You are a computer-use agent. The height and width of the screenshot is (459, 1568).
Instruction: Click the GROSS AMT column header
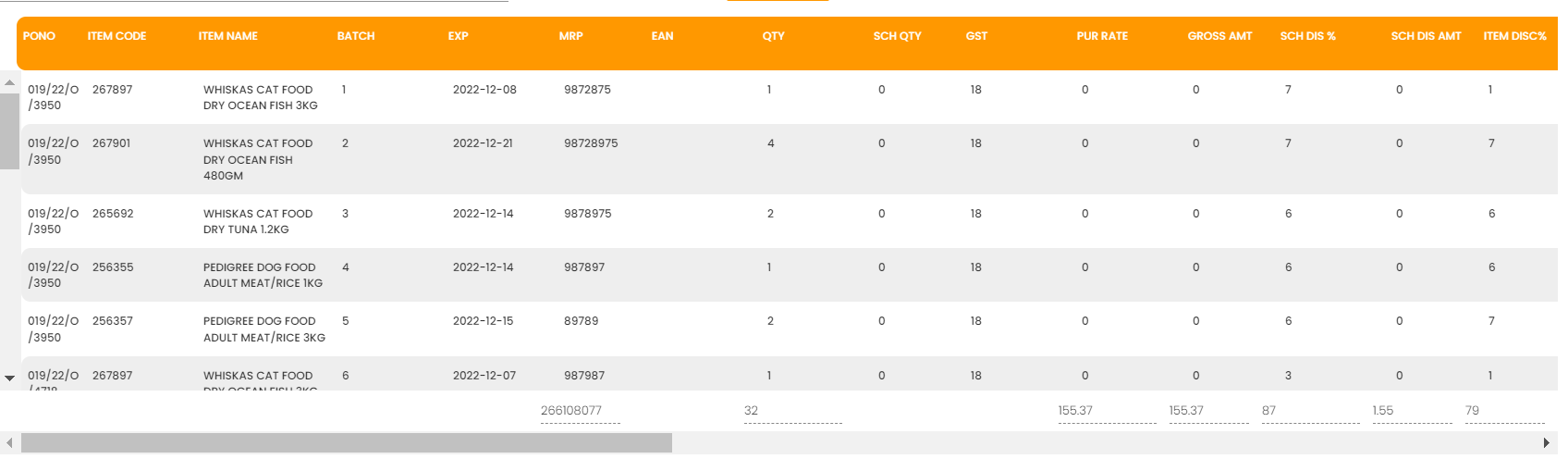[x=1219, y=36]
